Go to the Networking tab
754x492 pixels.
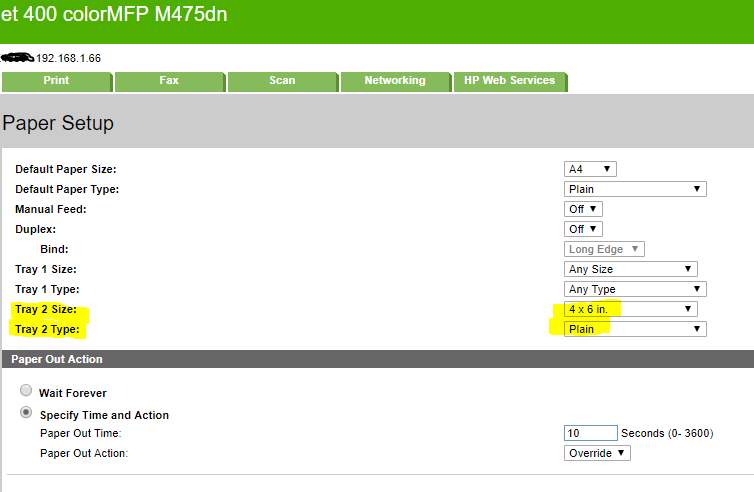pyautogui.click(x=395, y=81)
